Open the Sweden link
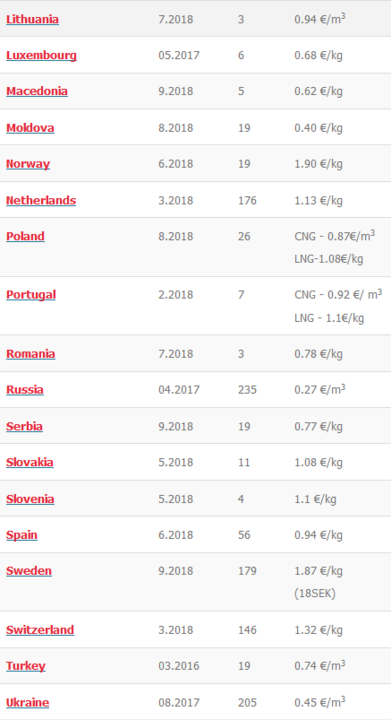 point(28,571)
